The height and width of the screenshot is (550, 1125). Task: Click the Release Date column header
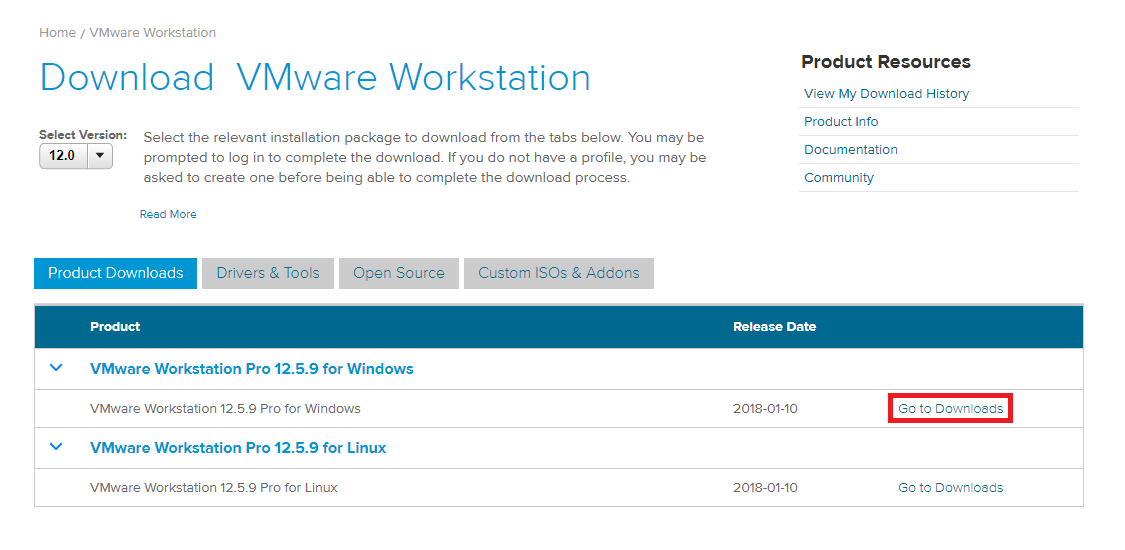click(x=775, y=326)
